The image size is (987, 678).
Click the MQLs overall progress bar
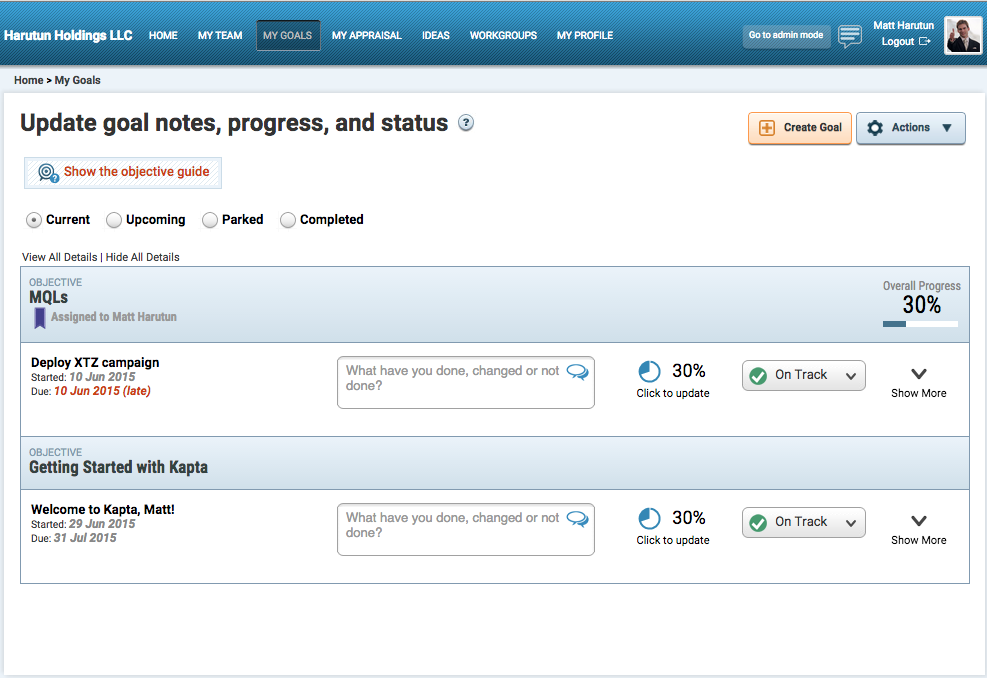point(920,324)
